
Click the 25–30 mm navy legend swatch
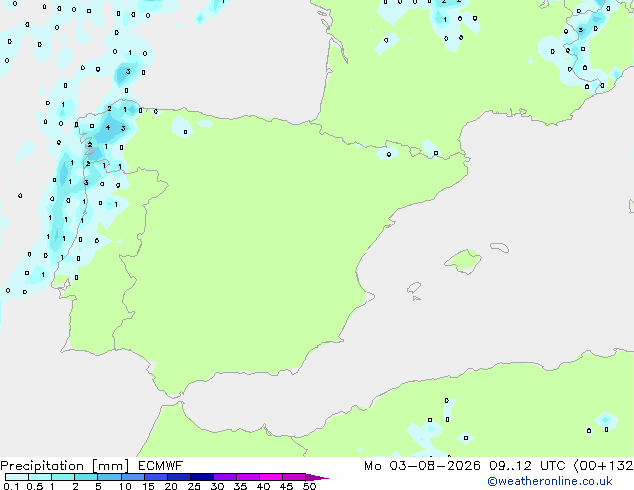click(x=202, y=477)
